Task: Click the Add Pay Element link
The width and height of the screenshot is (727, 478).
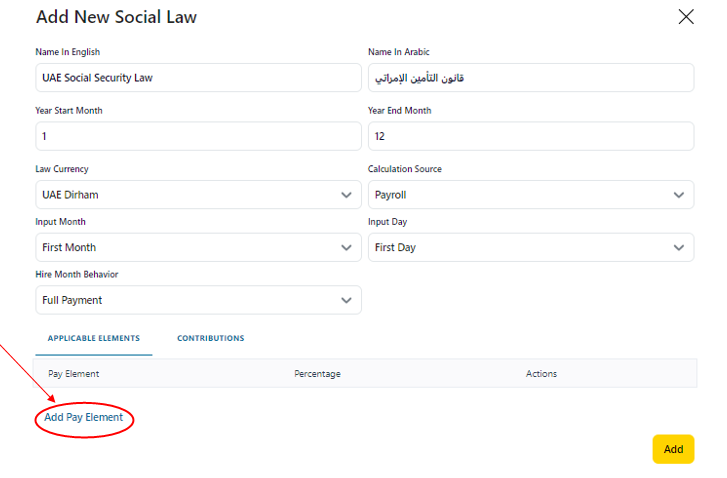Action: coord(84,417)
